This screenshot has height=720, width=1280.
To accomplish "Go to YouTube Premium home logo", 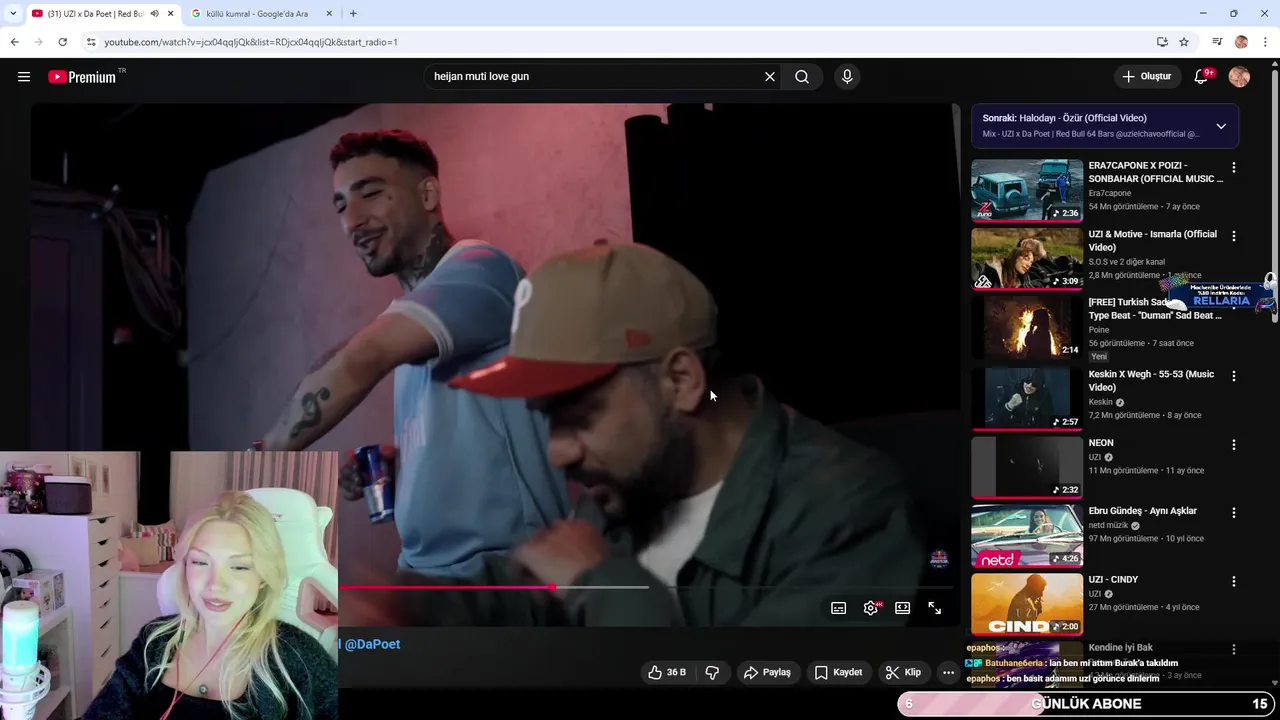I will pyautogui.click(x=83, y=77).
